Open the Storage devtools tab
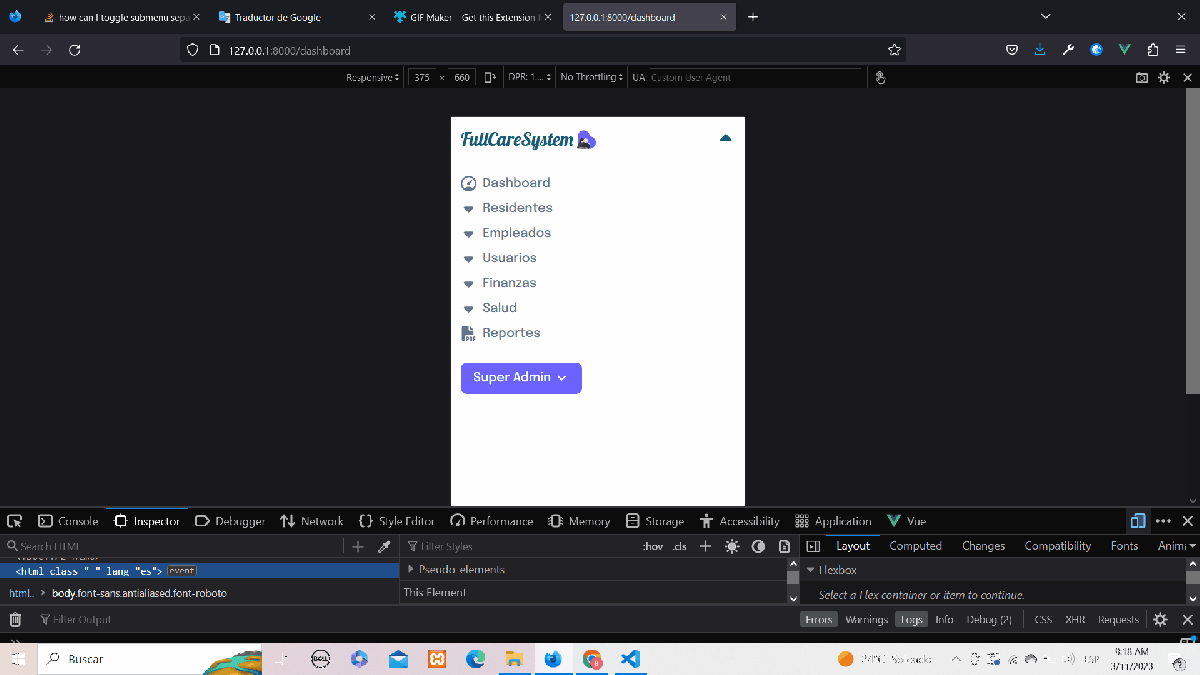 (655, 521)
